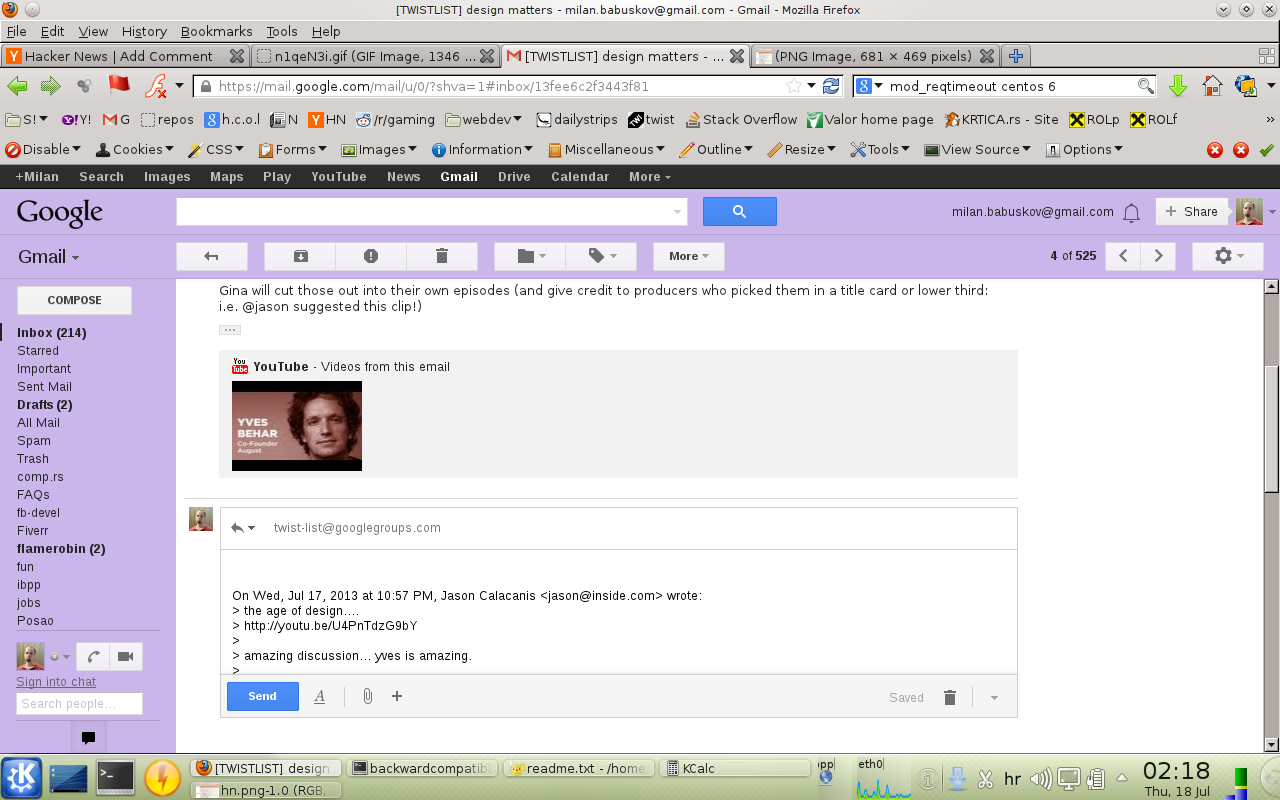
Task: Open the History menu
Action: click(x=144, y=31)
